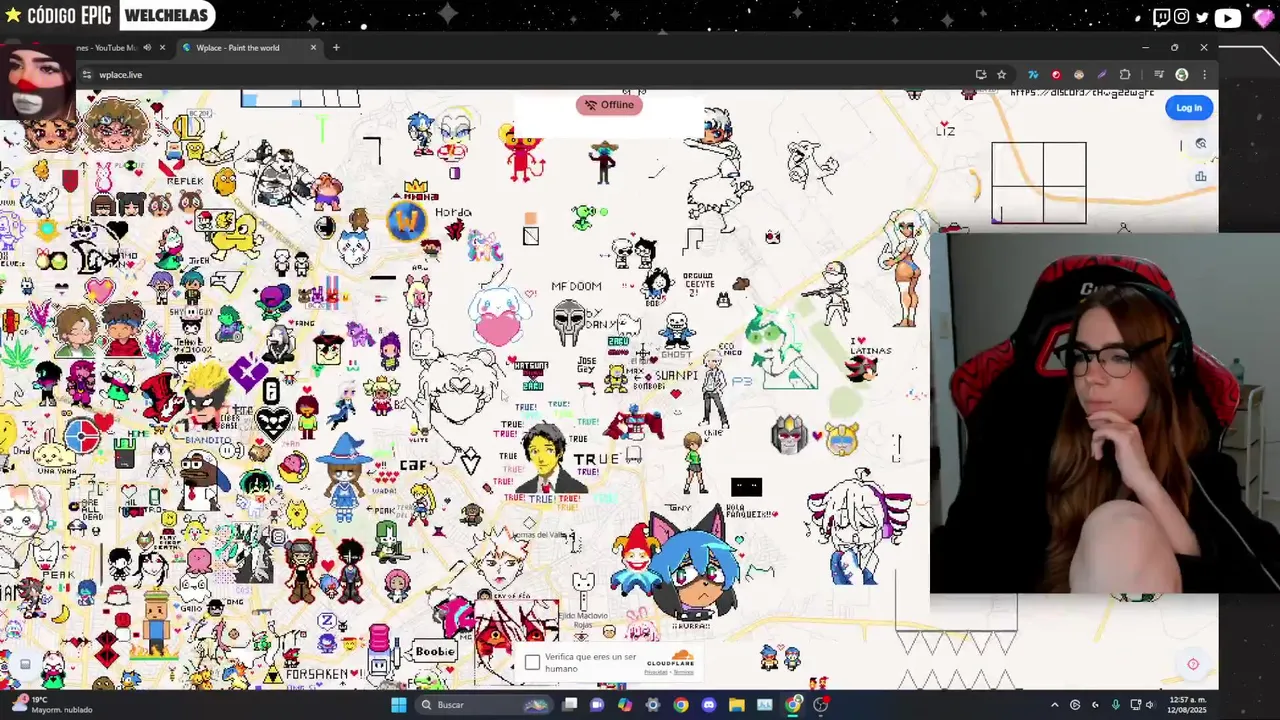Image resolution: width=1280 pixels, height=720 pixels.
Task: Open the Photos app taskbar icon
Action: tap(765, 705)
